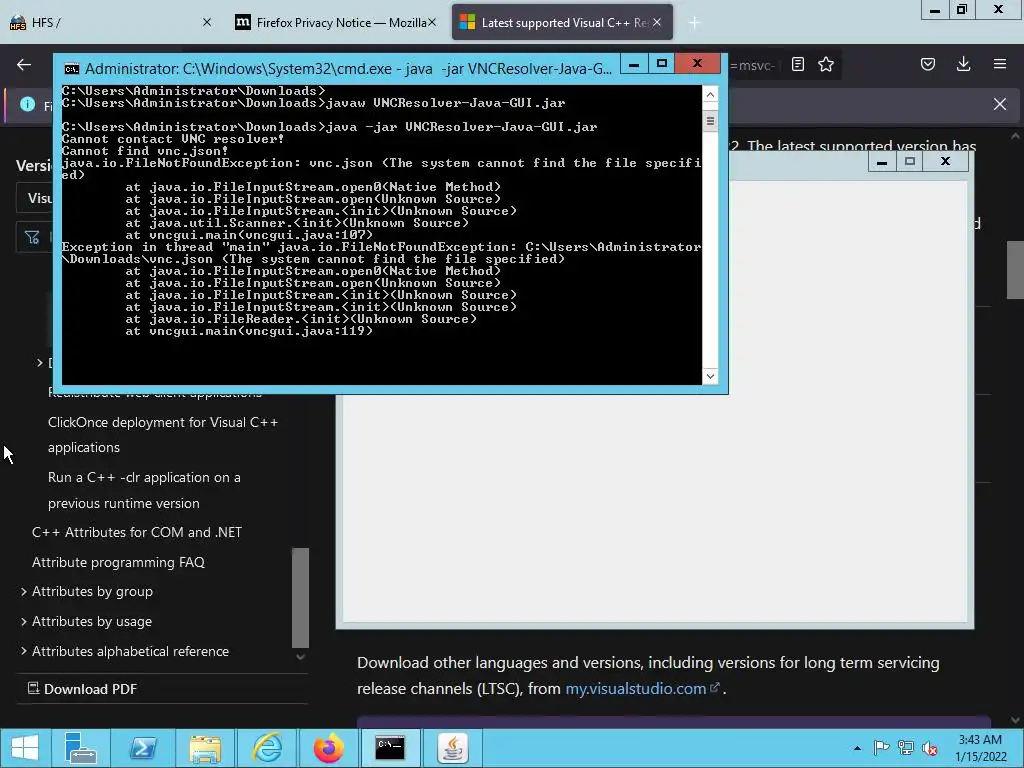Minimize the blank Java window
Screen dimensions: 1024x768
(x=882, y=161)
